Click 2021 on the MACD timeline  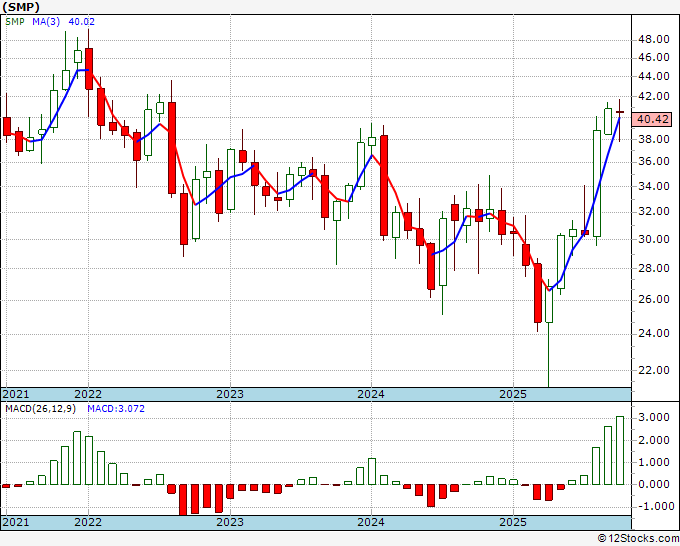[16, 522]
